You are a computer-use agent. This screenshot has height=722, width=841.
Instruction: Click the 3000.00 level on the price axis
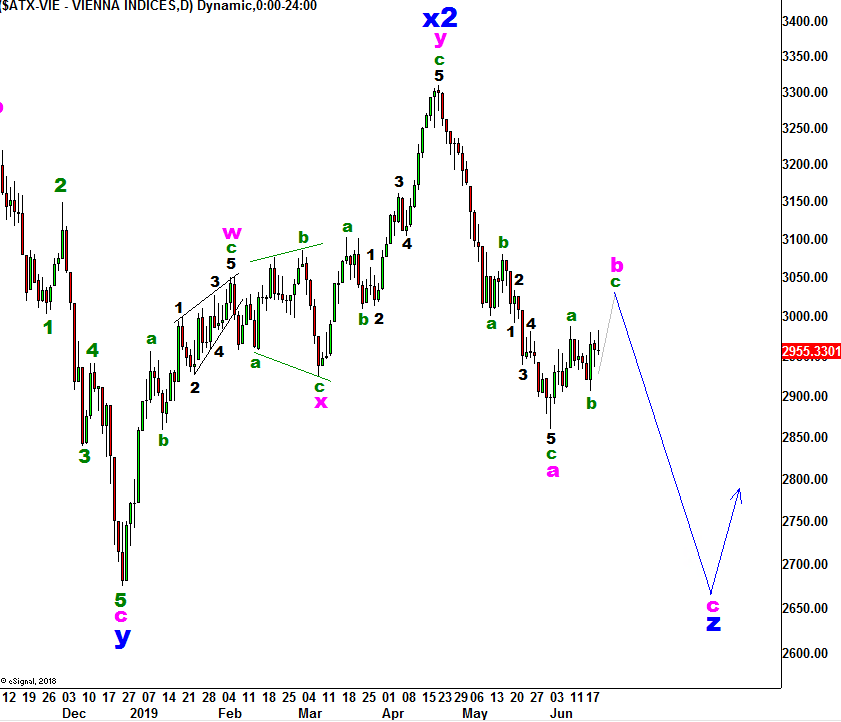(x=810, y=316)
